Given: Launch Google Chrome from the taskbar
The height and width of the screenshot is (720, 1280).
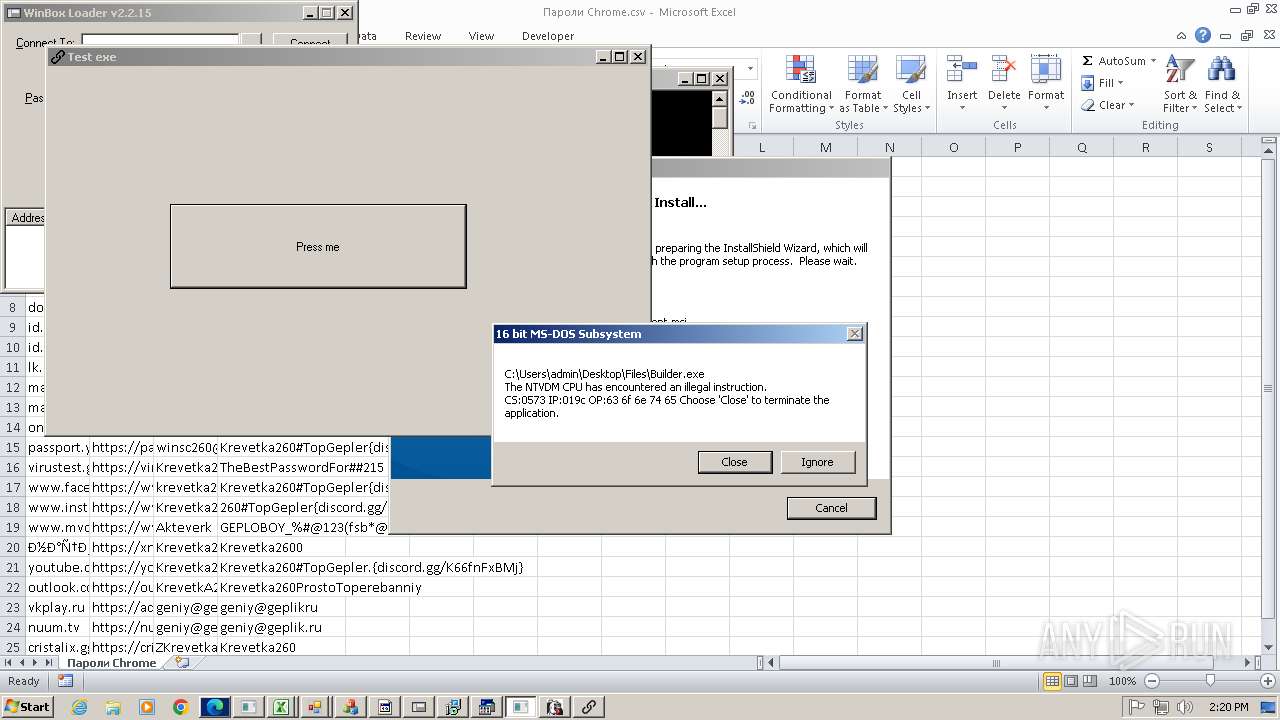Looking at the screenshot, I should (181, 707).
